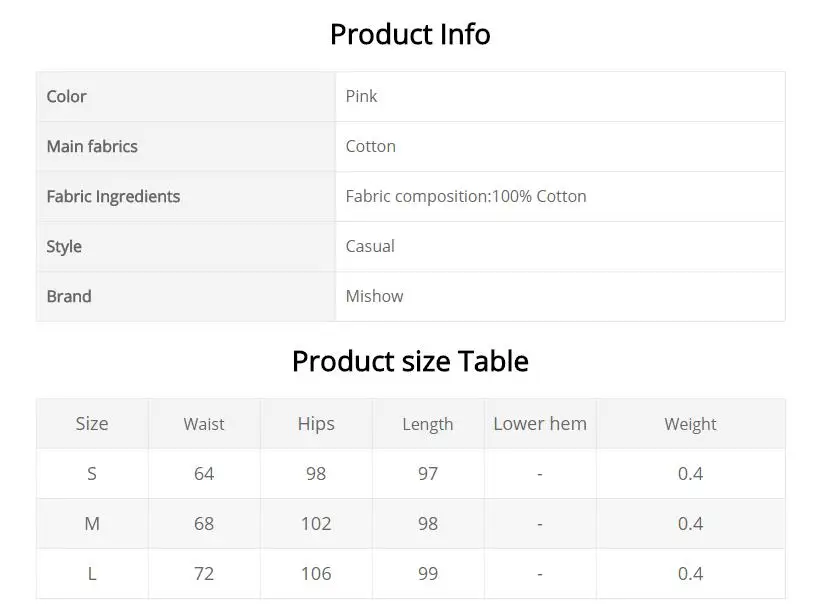The height and width of the screenshot is (609, 814).
Task: Select the Hips column header
Action: [316, 424]
